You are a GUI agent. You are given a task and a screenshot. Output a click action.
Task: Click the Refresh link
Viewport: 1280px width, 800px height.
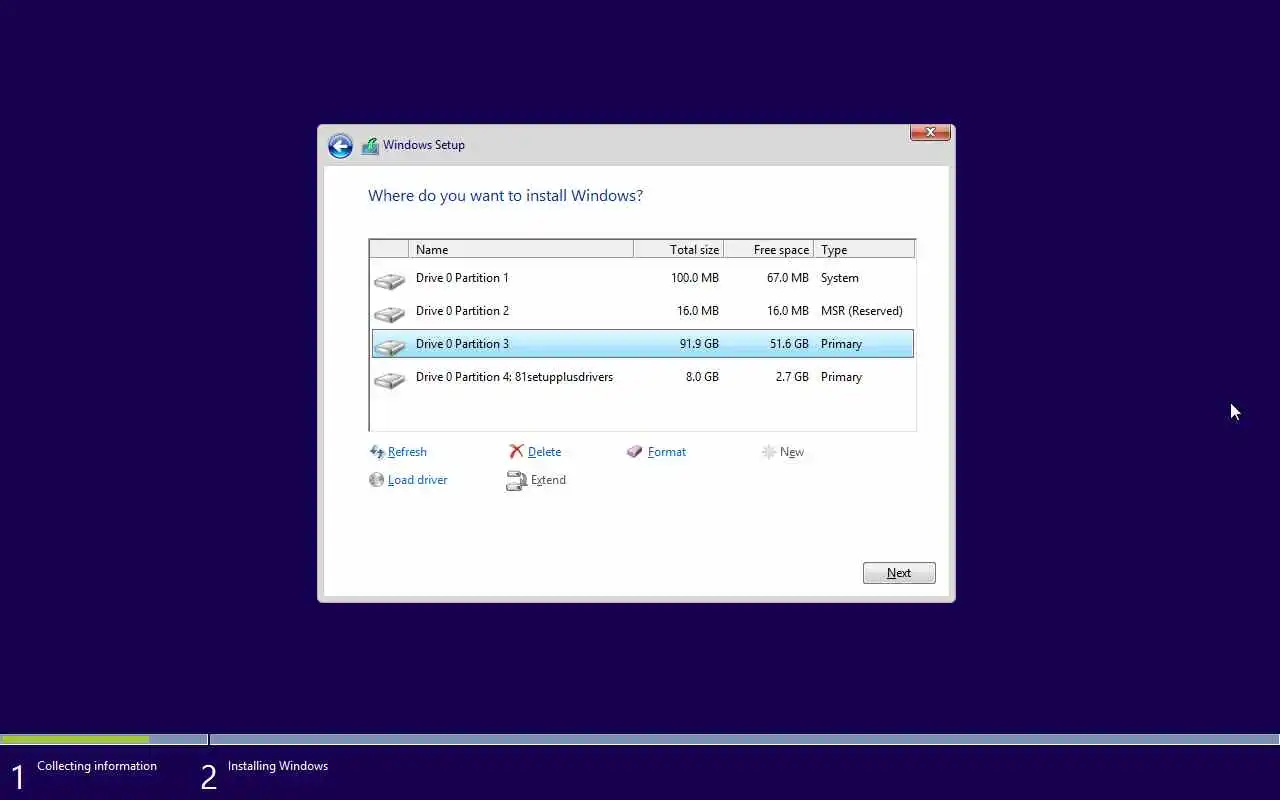click(407, 452)
